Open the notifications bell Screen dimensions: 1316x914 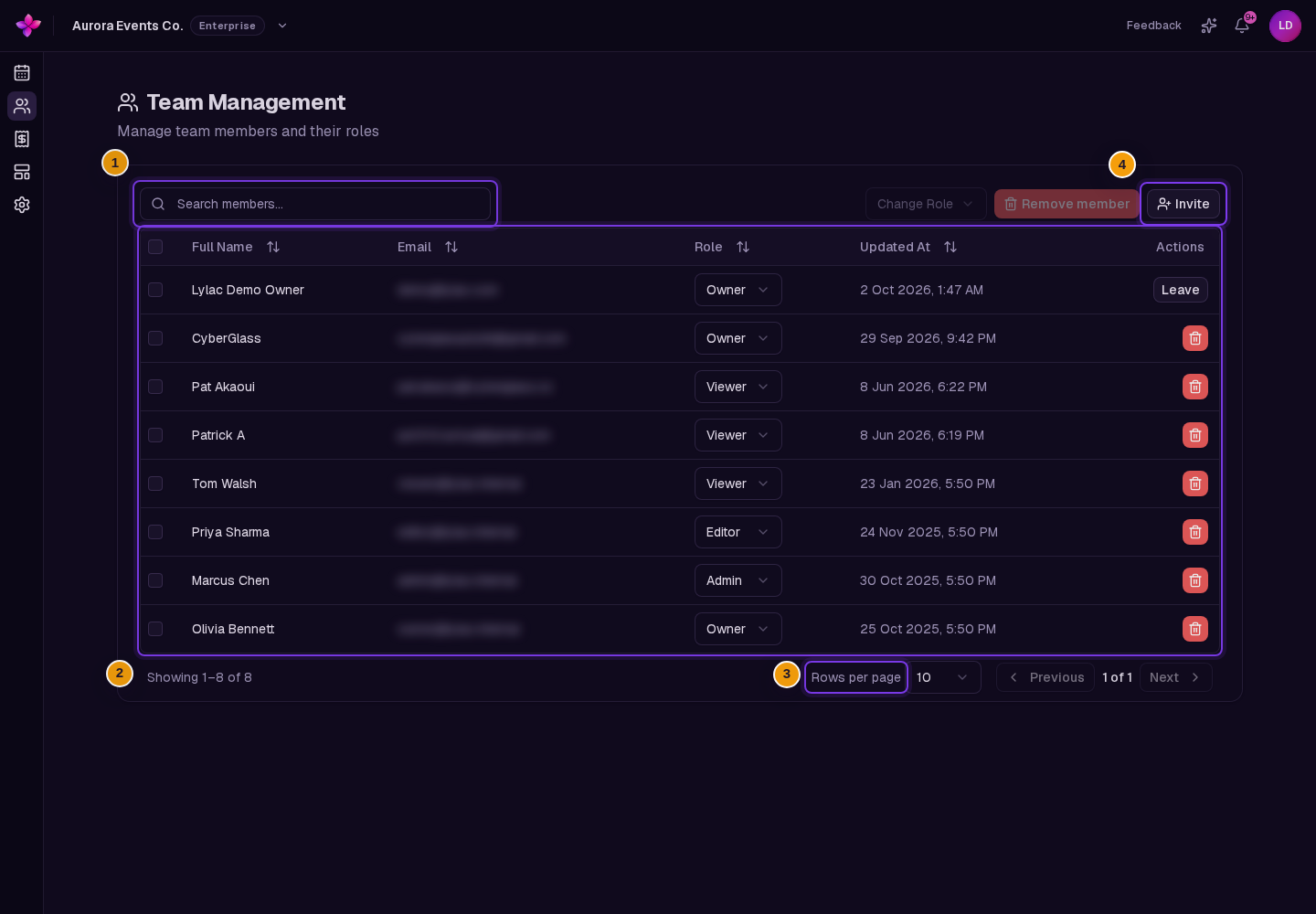(x=1242, y=26)
